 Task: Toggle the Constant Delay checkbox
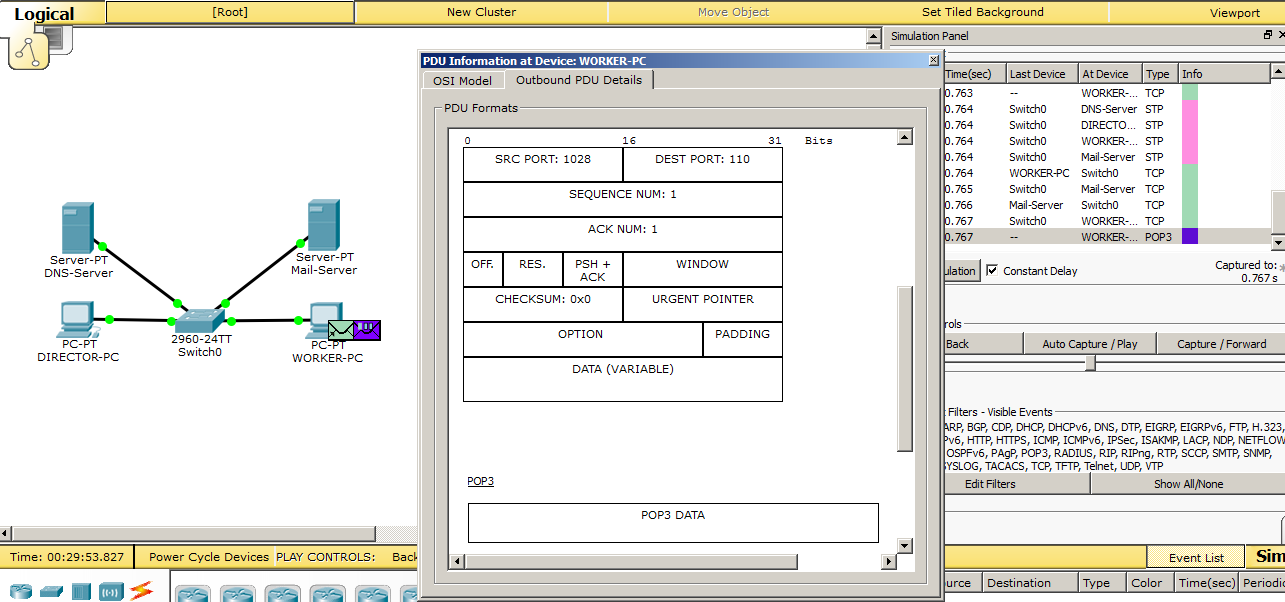992,271
